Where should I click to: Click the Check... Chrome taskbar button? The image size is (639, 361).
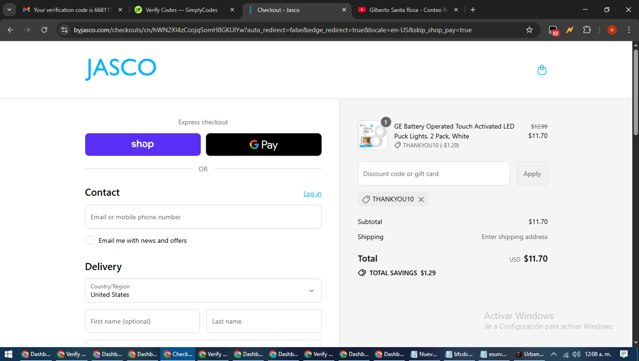(x=178, y=354)
